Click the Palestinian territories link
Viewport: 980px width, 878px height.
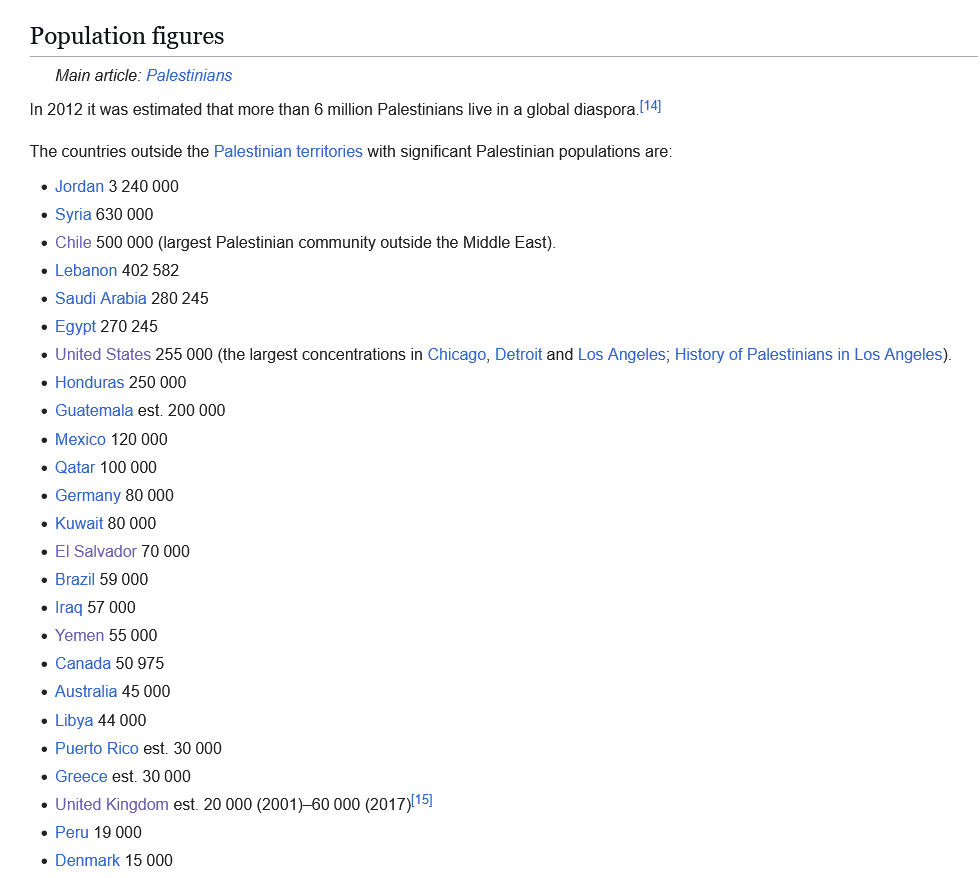click(x=288, y=152)
